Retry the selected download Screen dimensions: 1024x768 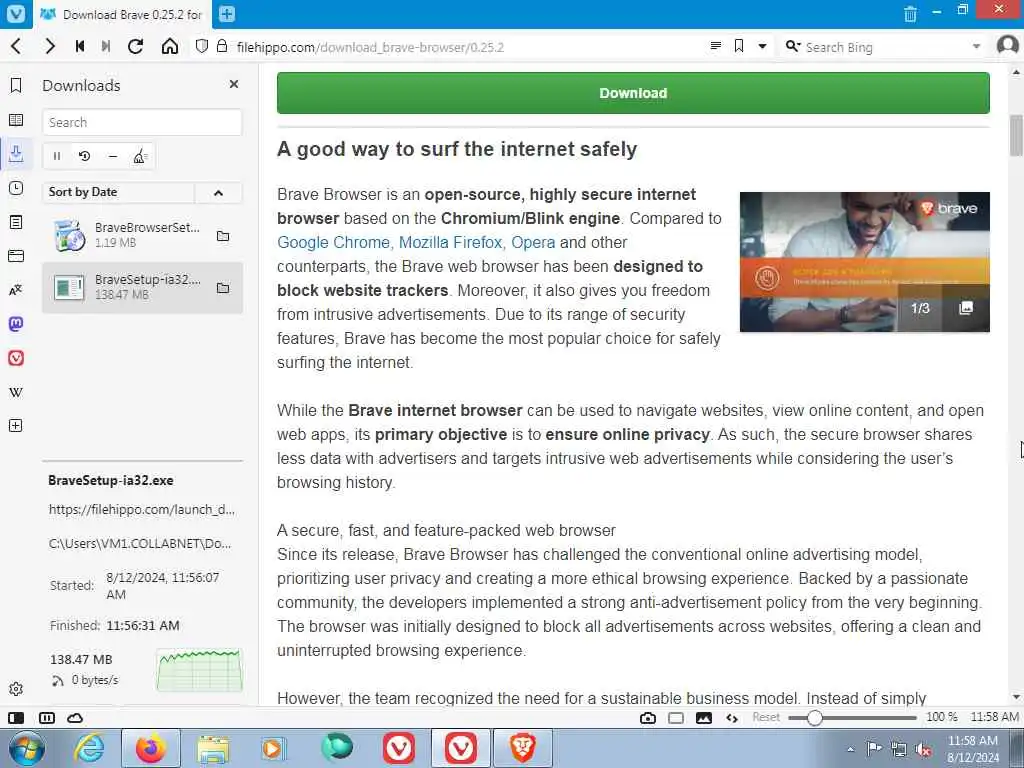tap(84, 156)
